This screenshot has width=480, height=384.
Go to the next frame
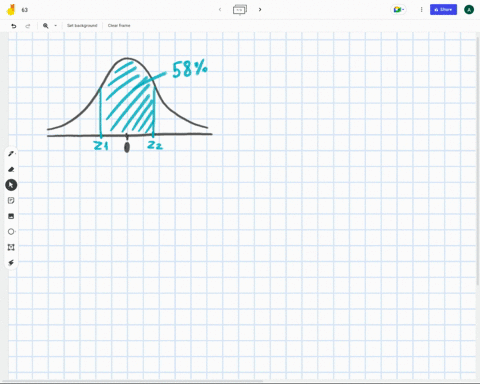point(260,10)
